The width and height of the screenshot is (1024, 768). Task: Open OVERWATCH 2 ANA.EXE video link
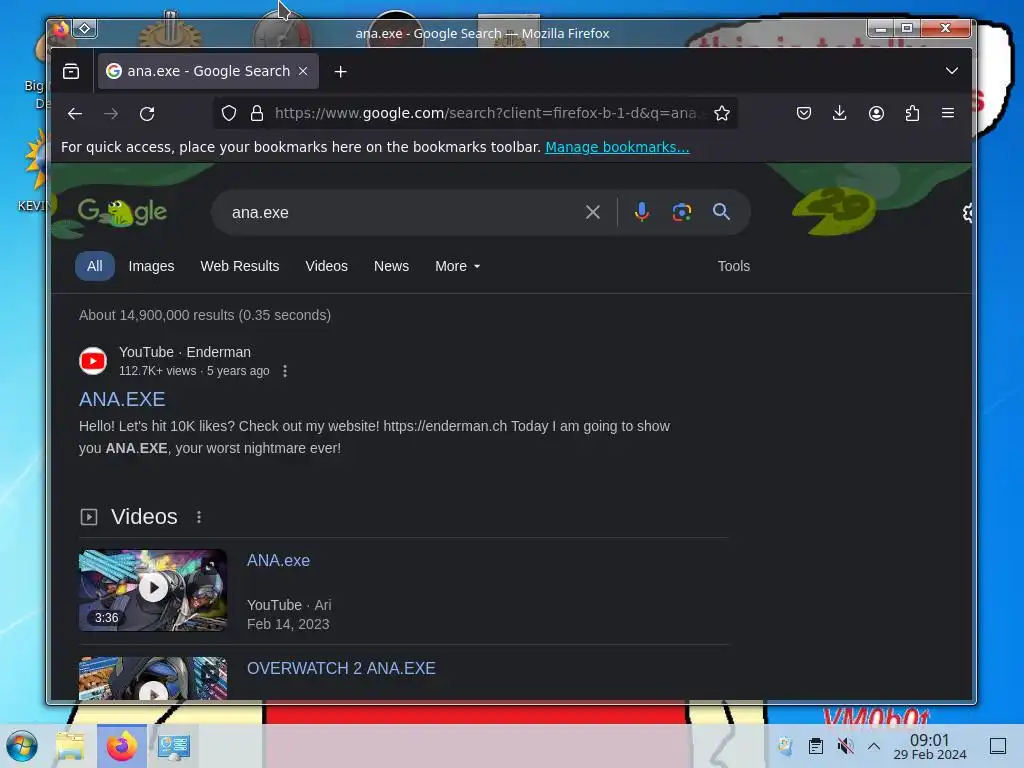(341, 668)
